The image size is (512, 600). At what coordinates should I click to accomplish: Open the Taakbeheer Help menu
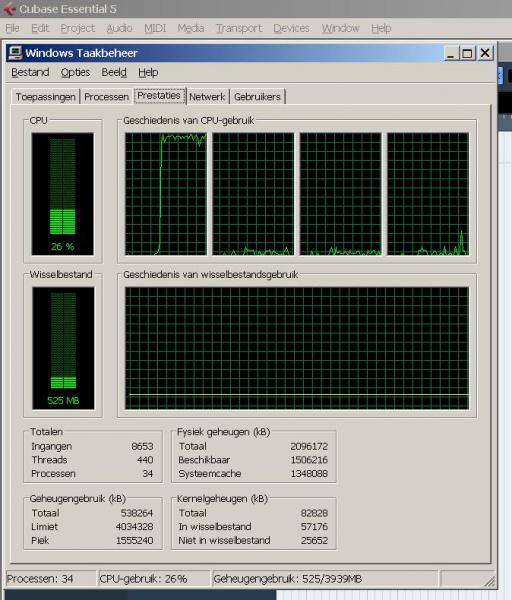(x=148, y=72)
